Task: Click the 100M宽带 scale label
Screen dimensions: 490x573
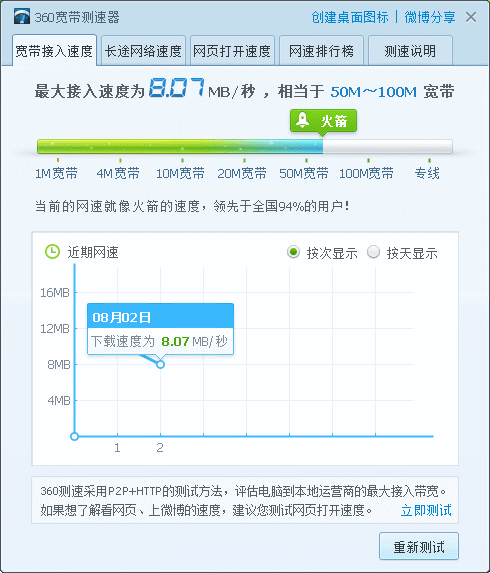Action: 366,173
